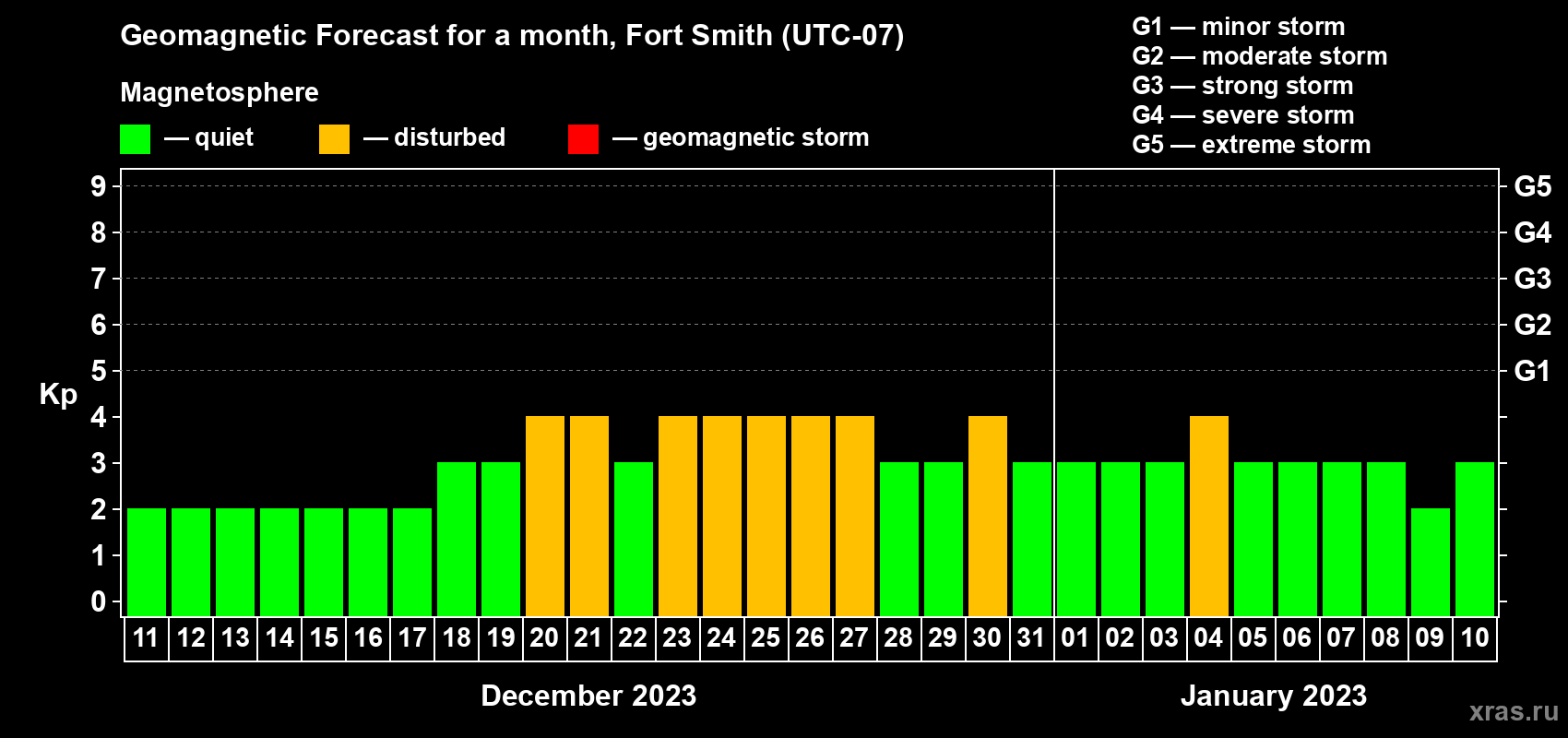Image resolution: width=1568 pixels, height=738 pixels.
Task: Click date label 11 on the axis
Action: click(x=147, y=638)
